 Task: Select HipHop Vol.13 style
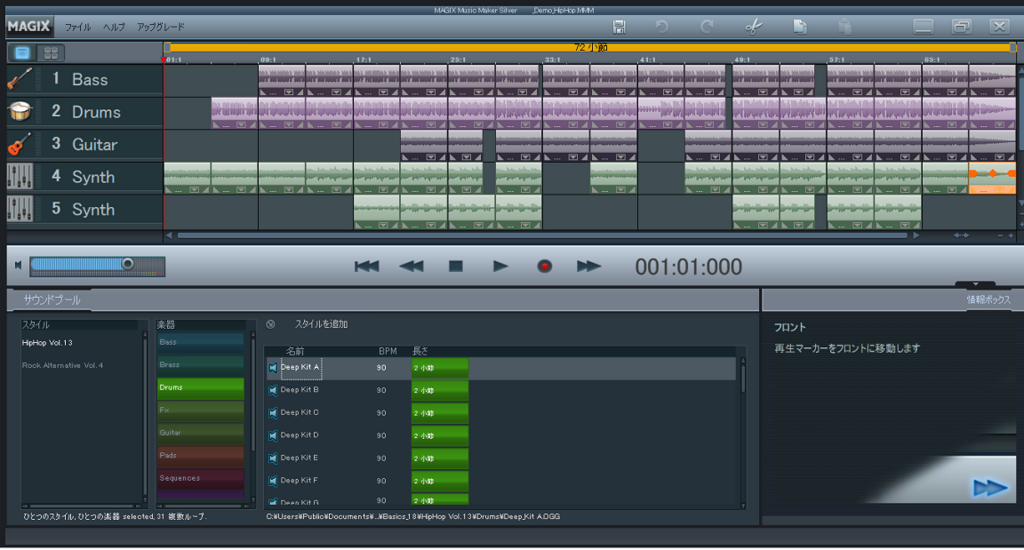coord(47,343)
